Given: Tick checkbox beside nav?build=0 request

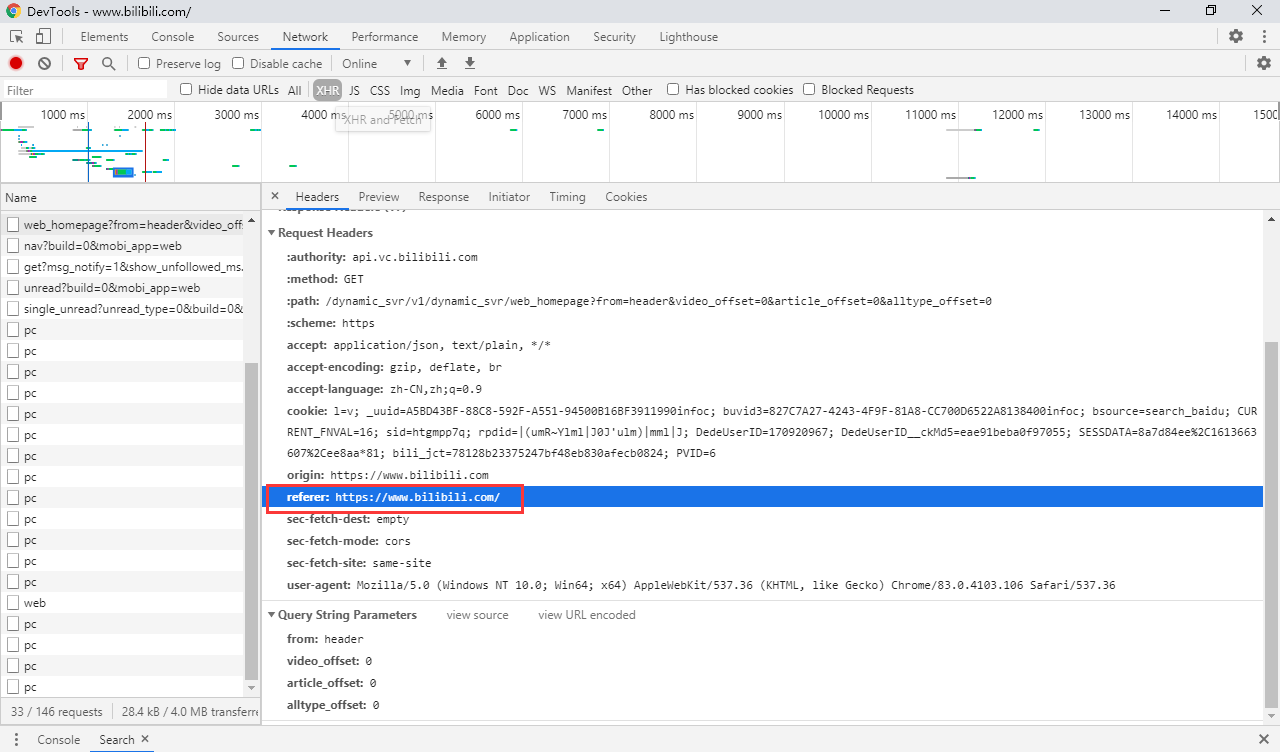Looking at the screenshot, I should (13, 246).
